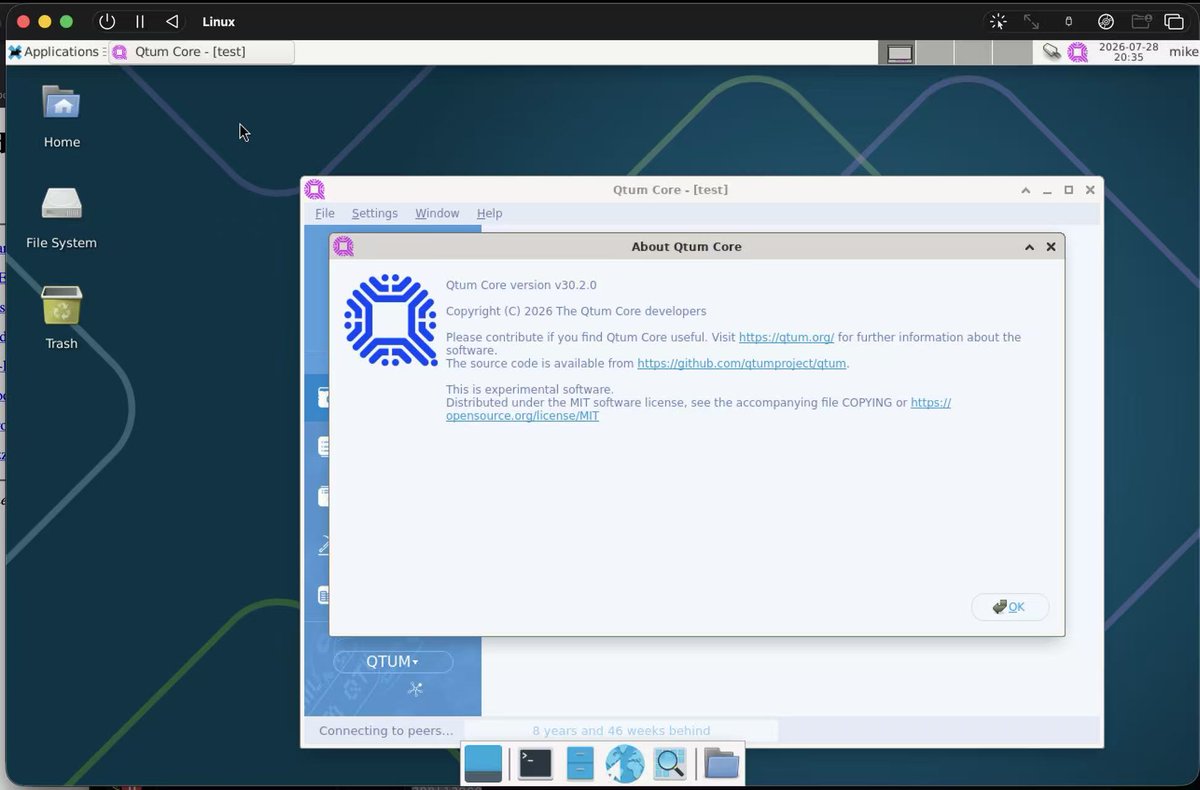Open the Home folder icon in dock
Screen dimensions: 1200x790
[722, 764]
